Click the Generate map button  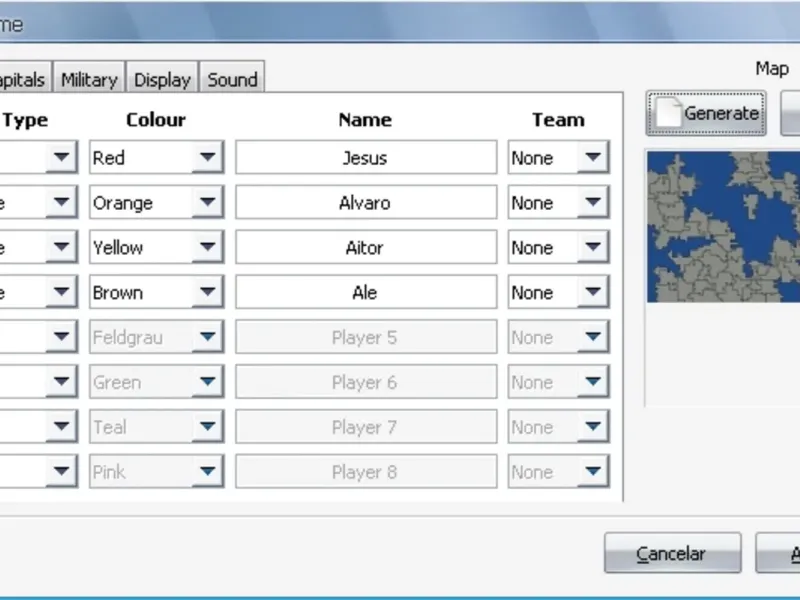coord(706,113)
